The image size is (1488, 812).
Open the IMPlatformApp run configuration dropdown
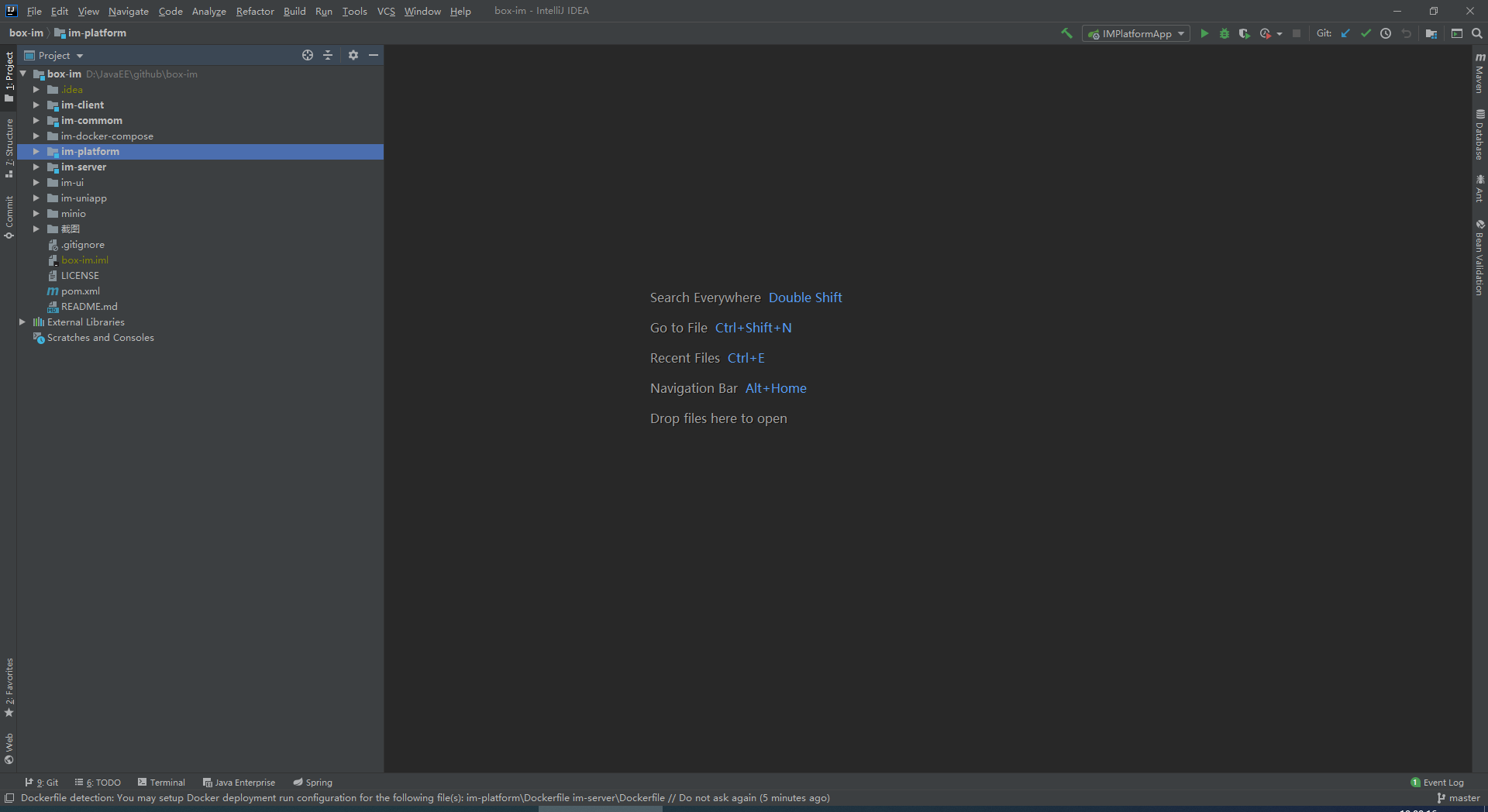(x=1136, y=33)
